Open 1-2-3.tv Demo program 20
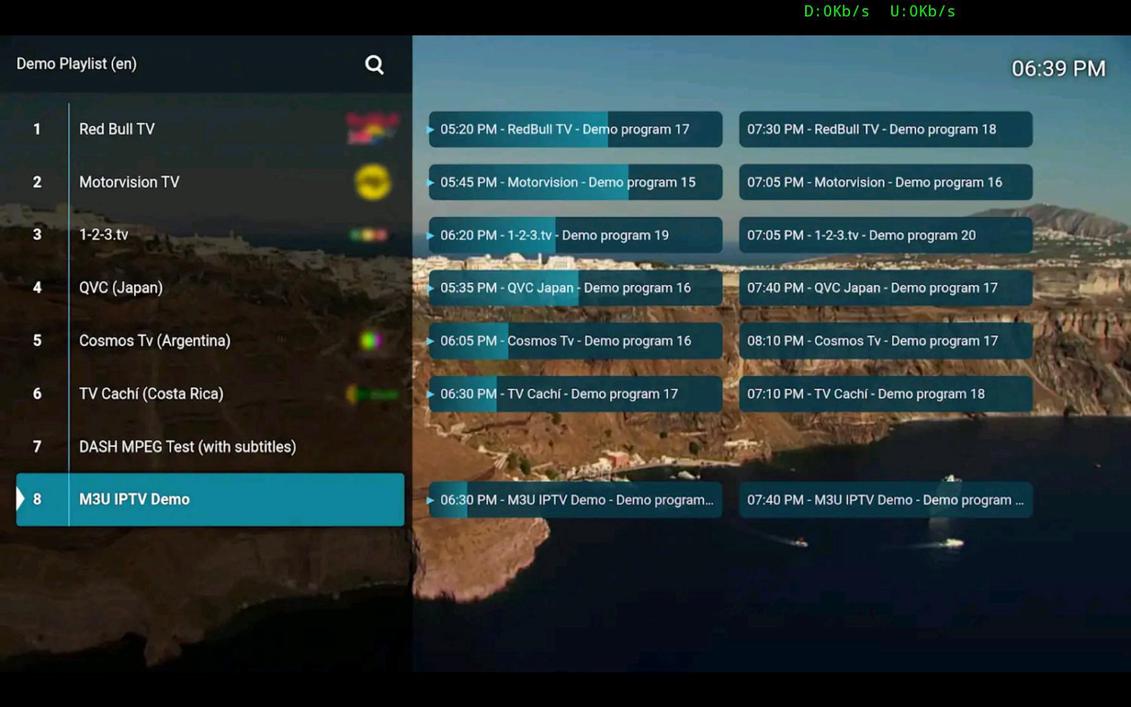The height and width of the screenshot is (707, 1131). tap(885, 235)
